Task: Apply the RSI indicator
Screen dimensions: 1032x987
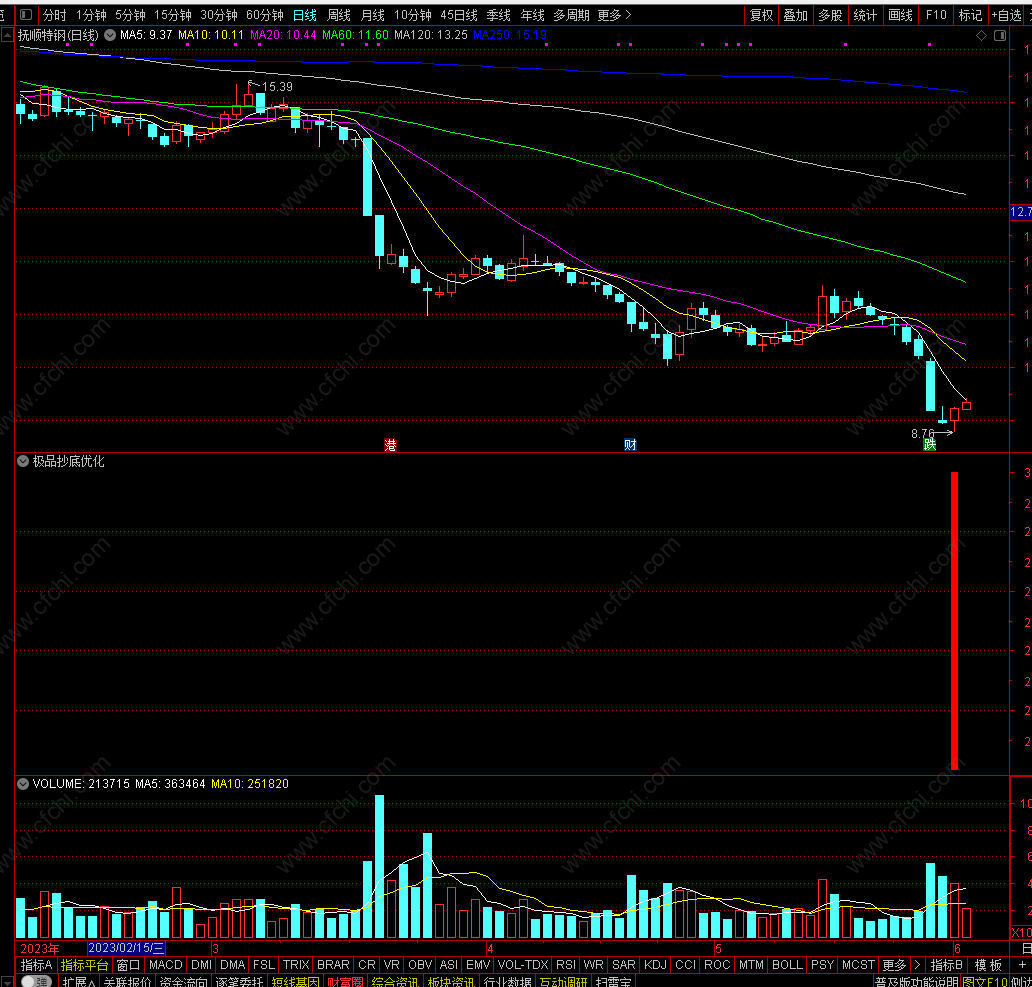Action: click(x=565, y=965)
